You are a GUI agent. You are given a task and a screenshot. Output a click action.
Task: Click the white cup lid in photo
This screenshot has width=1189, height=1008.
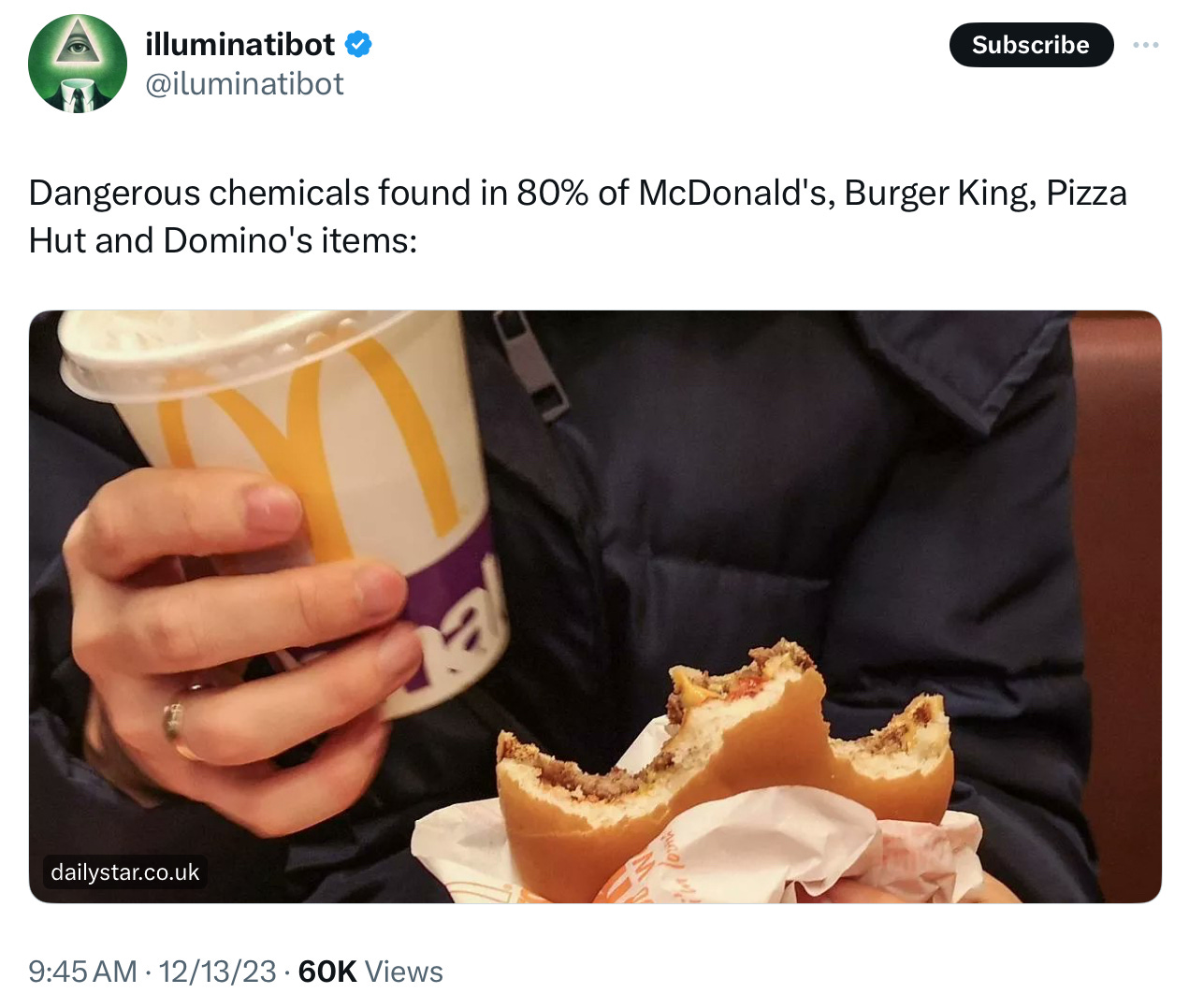pyautogui.click(x=234, y=355)
